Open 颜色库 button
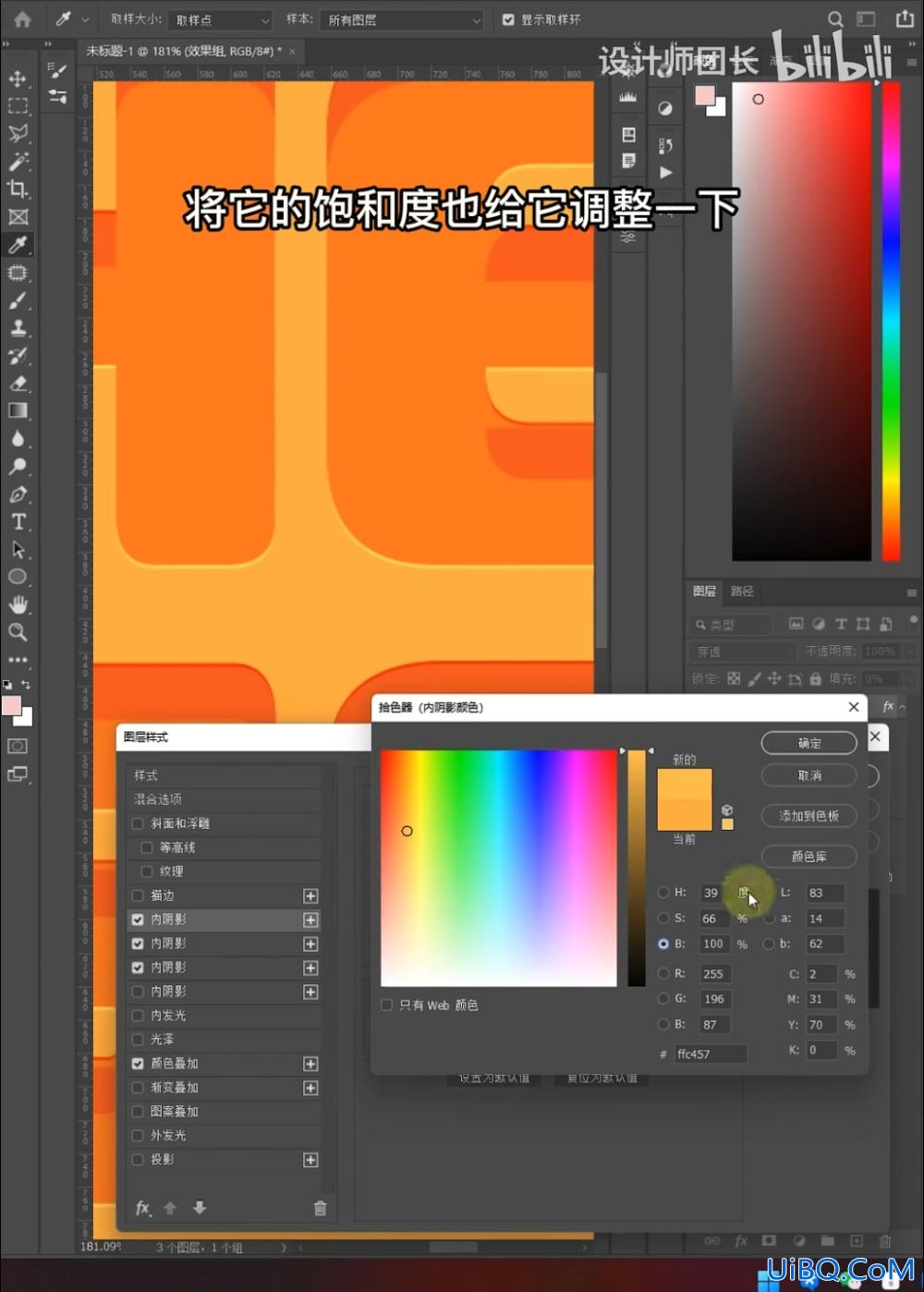 (x=809, y=857)
